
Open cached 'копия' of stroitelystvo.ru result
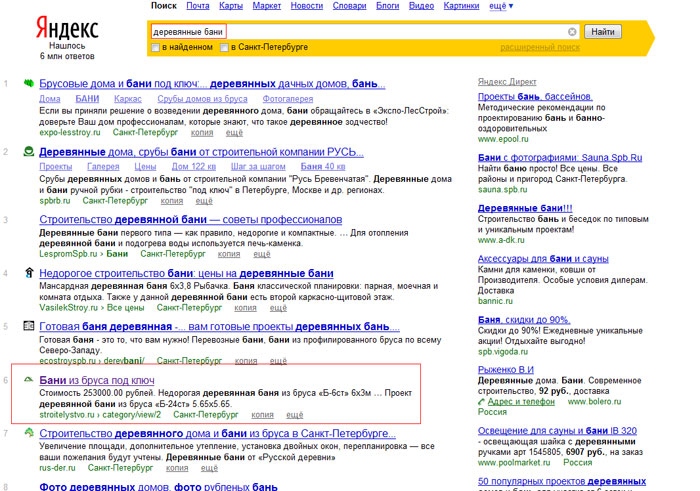coord(262,415)
